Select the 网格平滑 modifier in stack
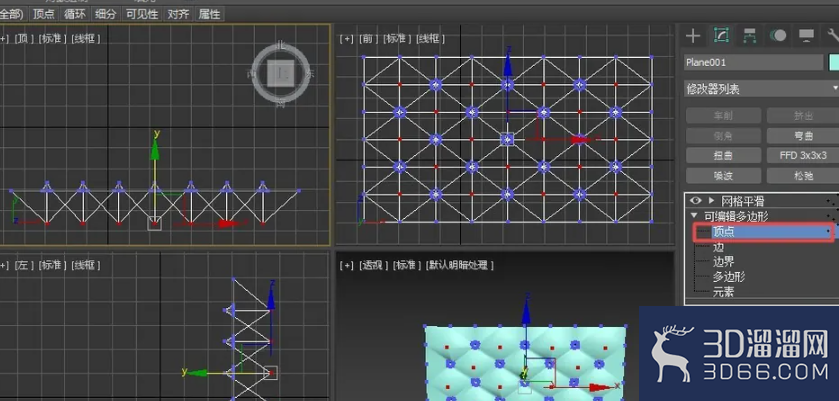 tap(743, 201)
